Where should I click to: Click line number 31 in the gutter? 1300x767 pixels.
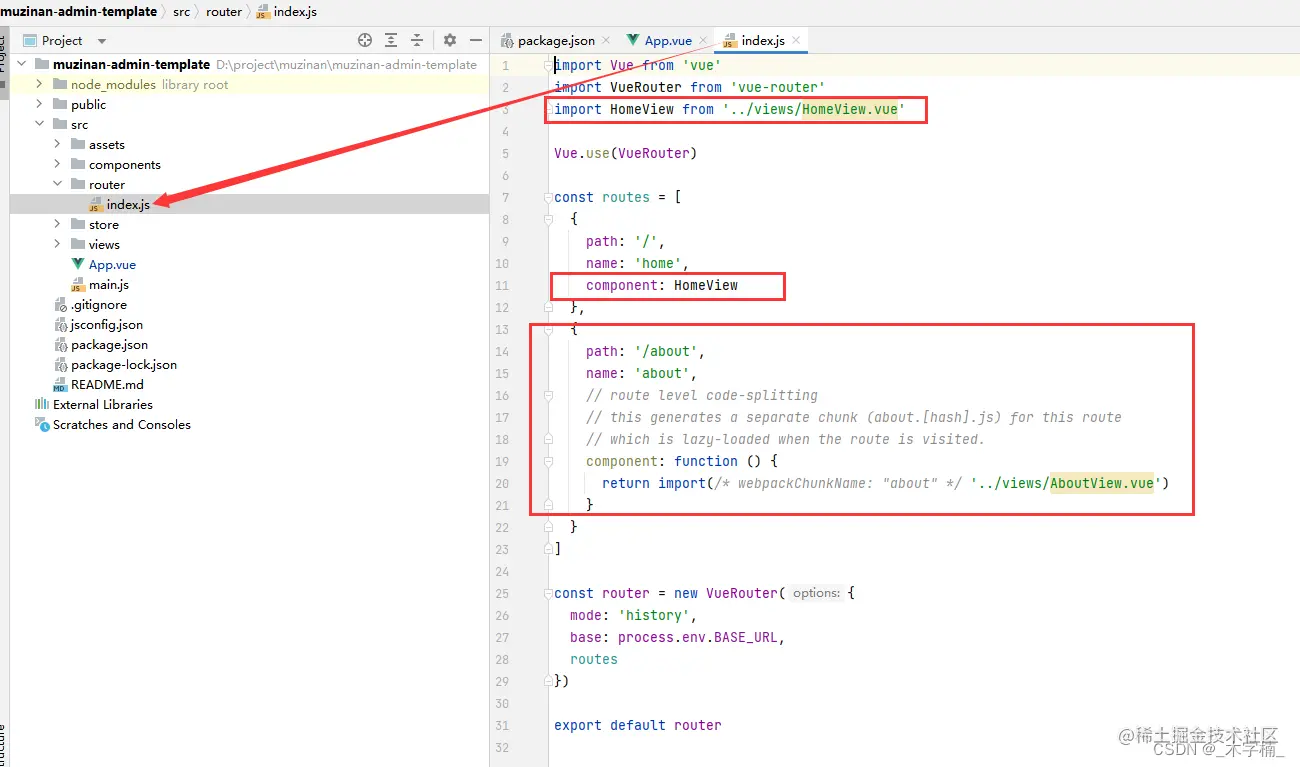[x=502, y=726]
